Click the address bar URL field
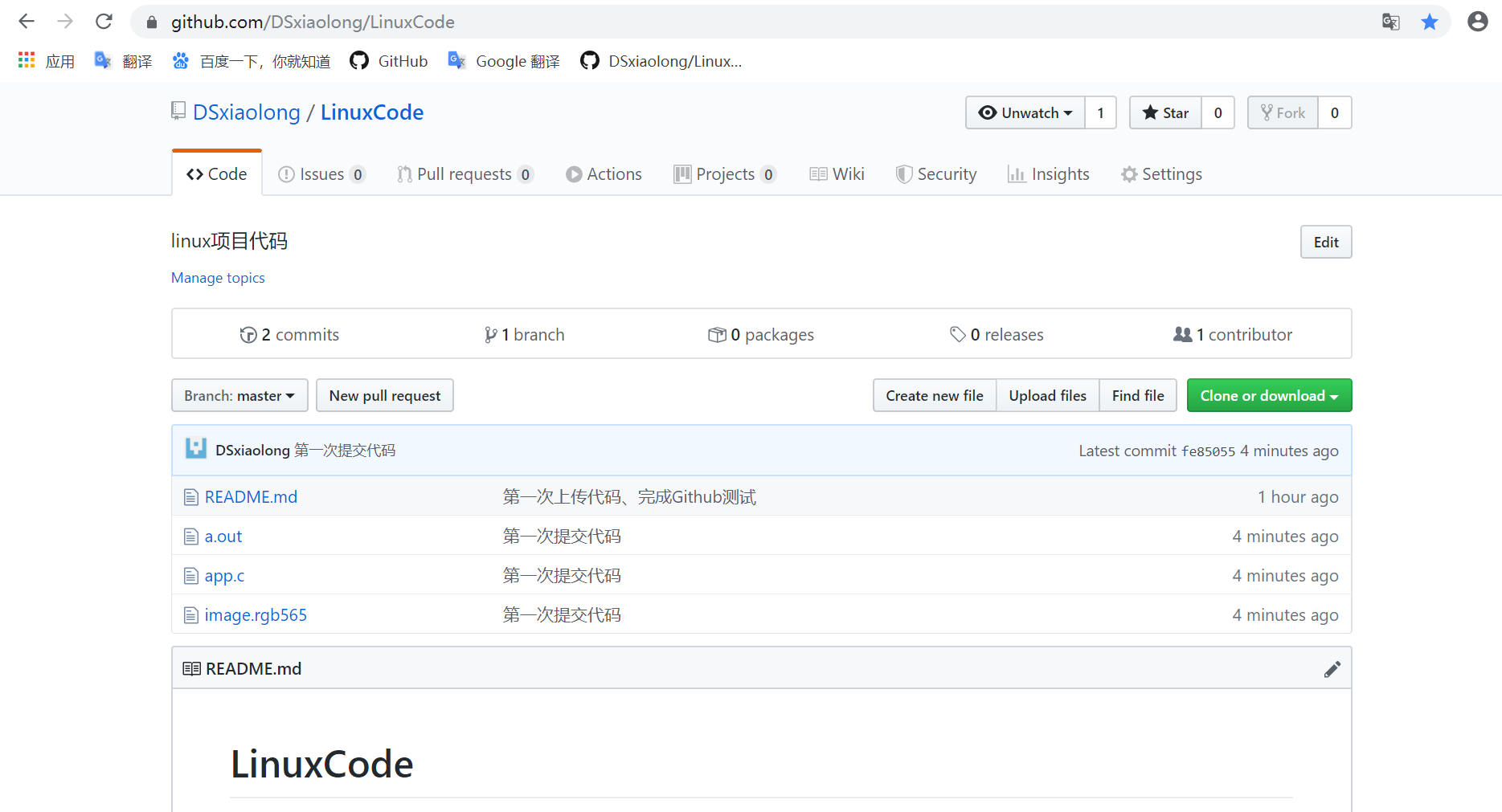 (x=723, y=22)
